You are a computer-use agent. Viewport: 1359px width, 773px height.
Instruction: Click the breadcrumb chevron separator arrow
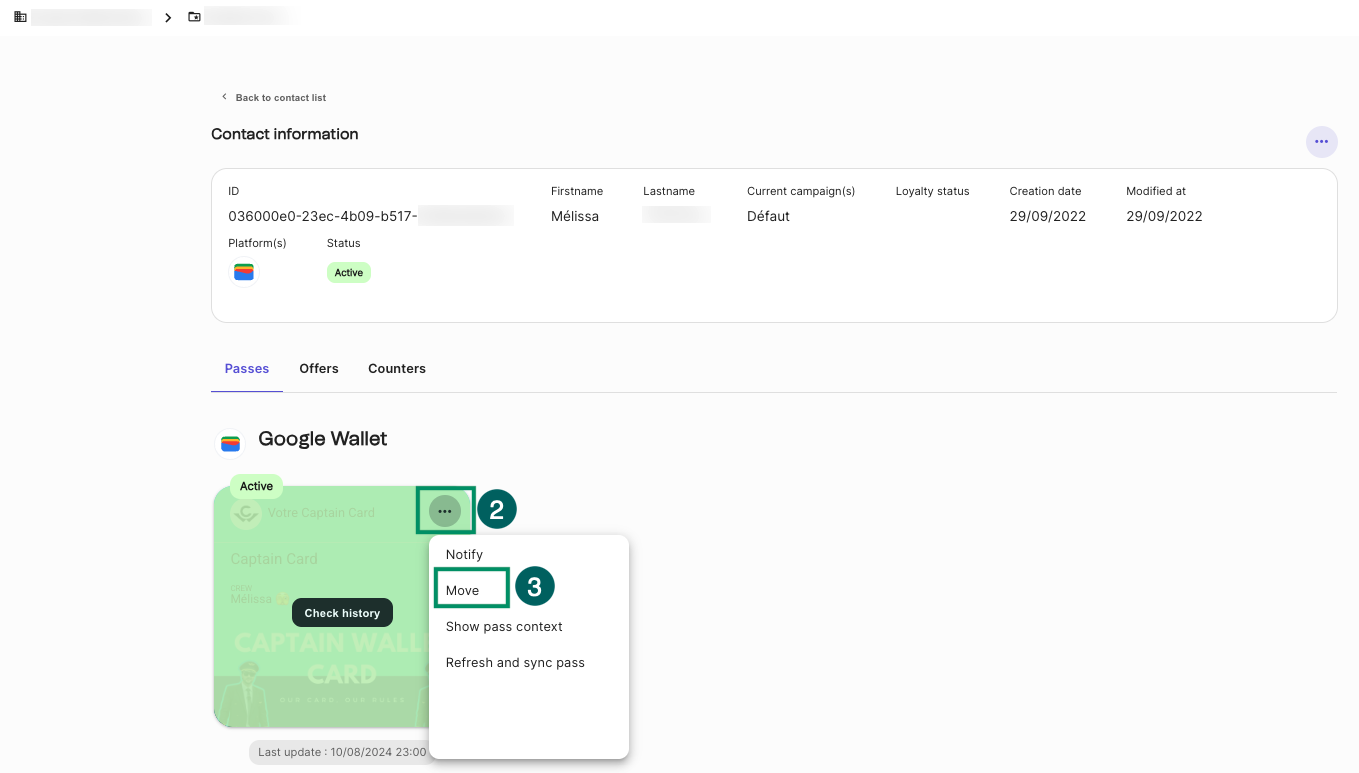click(168, 17)
